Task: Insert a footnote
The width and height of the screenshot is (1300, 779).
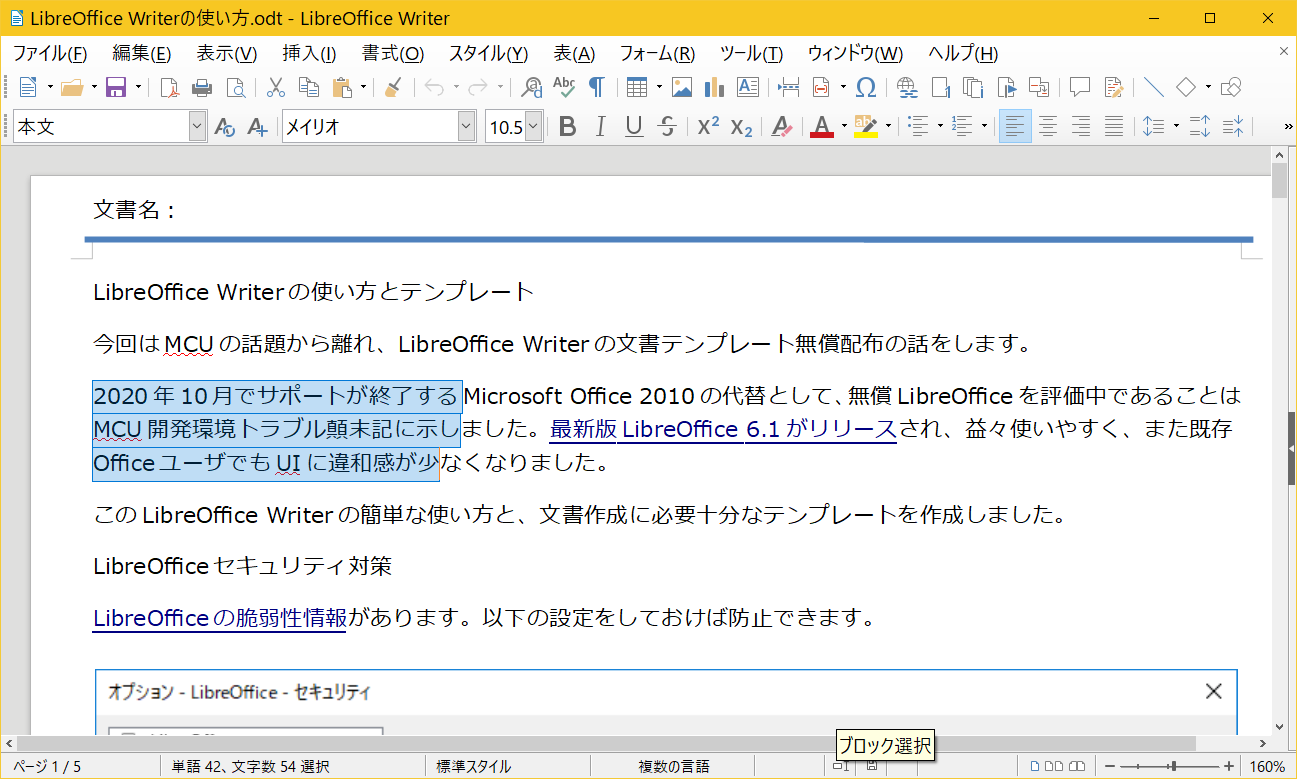Action: [941, 88]
